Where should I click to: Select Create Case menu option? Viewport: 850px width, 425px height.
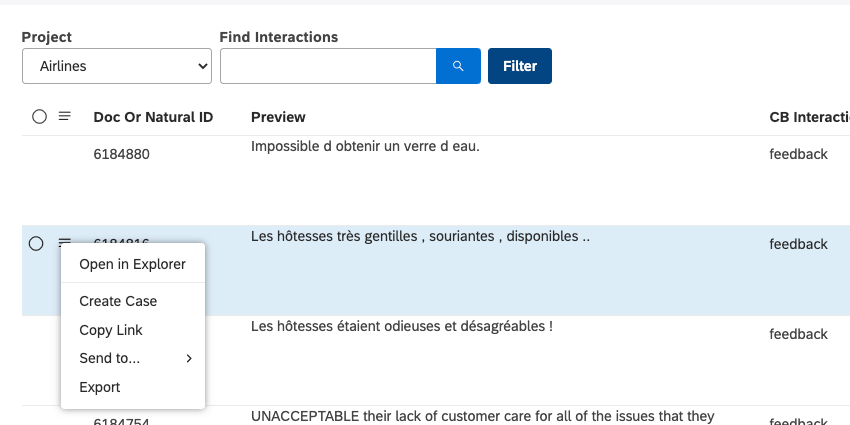point(118,301)
